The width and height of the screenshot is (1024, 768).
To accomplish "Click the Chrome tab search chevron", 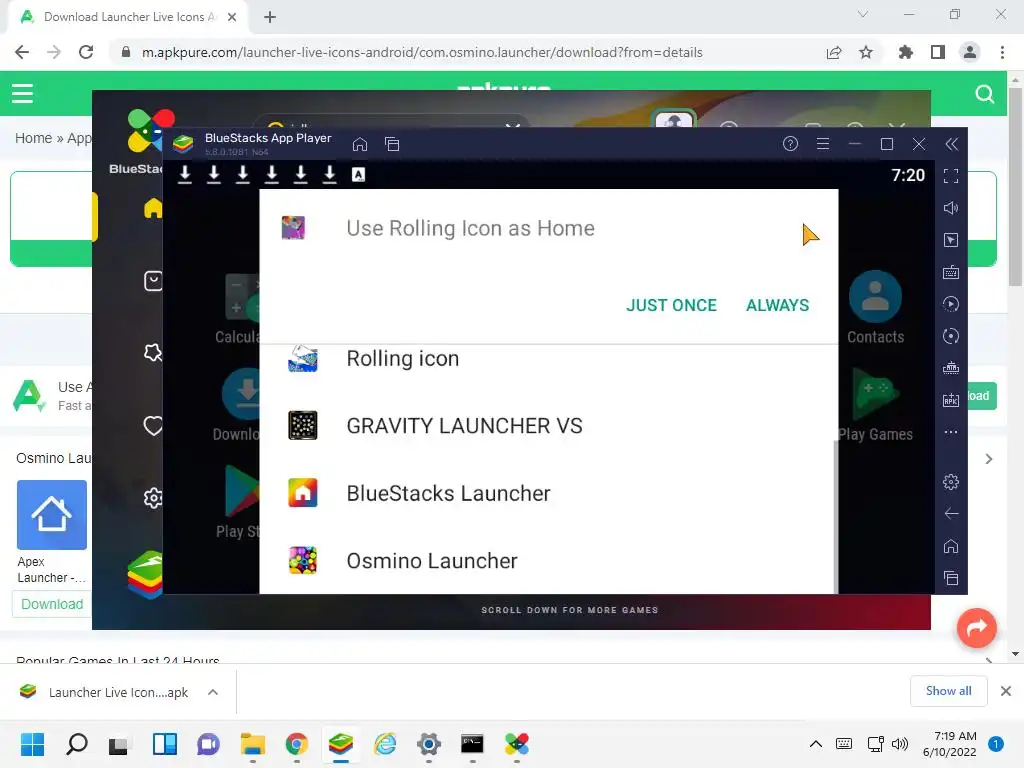I will 863,14.
